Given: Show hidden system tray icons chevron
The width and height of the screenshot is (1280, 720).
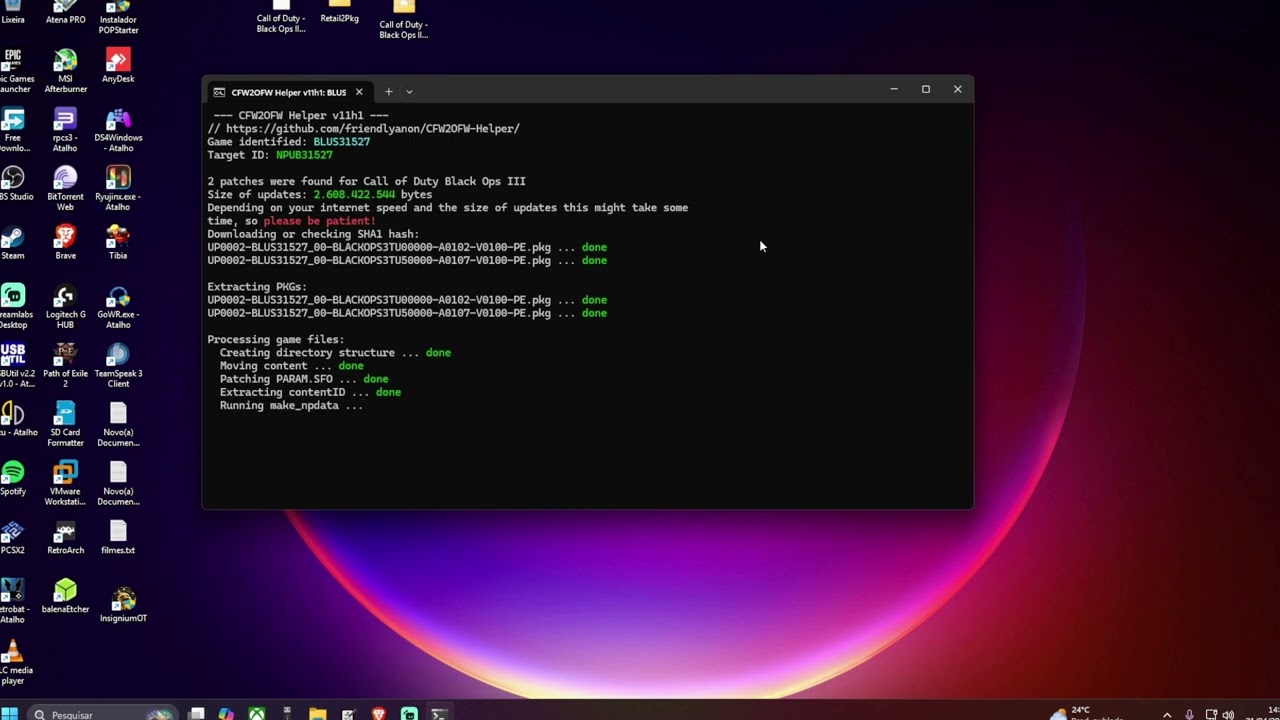Looking at the screenshot, I should coord(1166,714).
